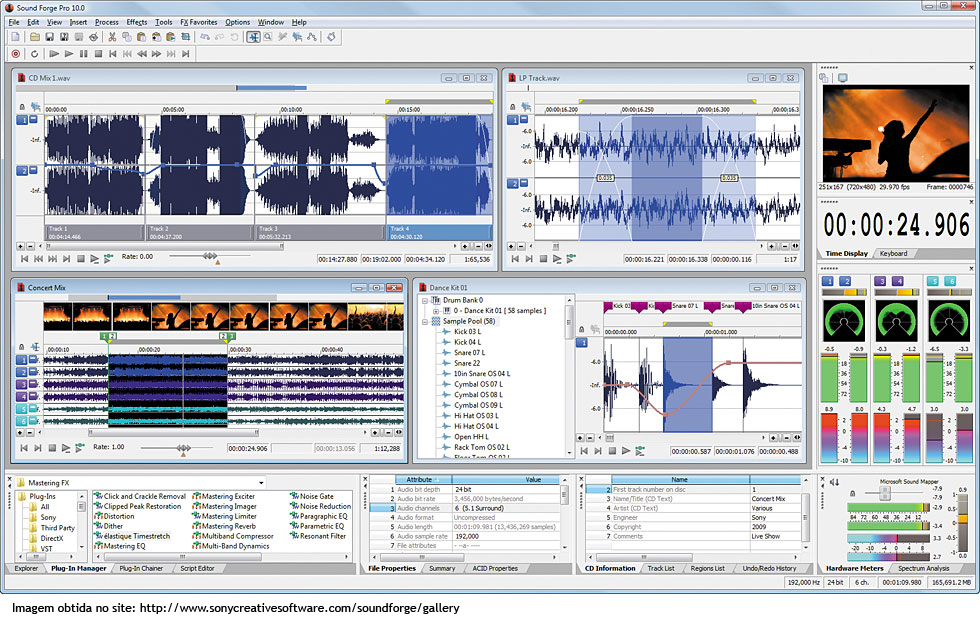Start recording with the red Record button
Viewport: 980px width, 620px height.
coord(16,54)
